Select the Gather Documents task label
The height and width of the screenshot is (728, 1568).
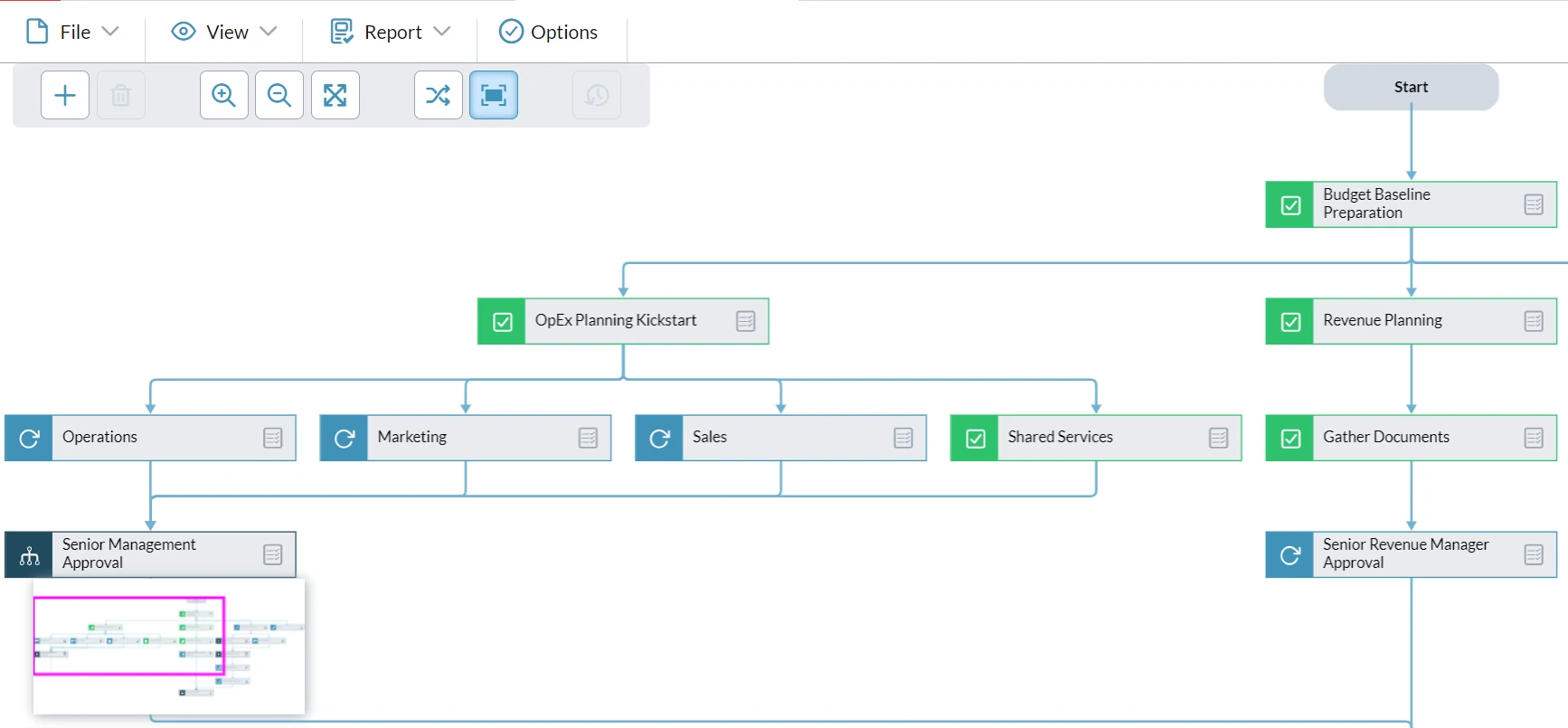click(1386, 437)
